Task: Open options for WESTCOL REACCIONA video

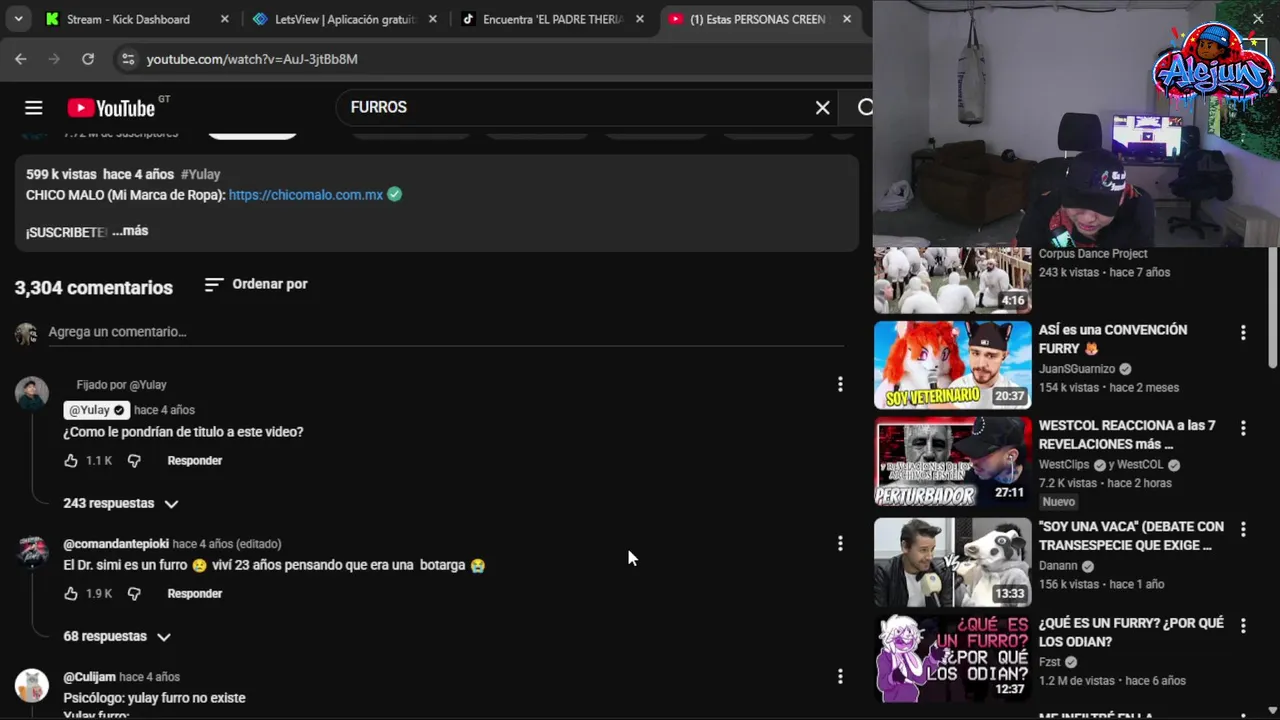Action: [1243, 428]
